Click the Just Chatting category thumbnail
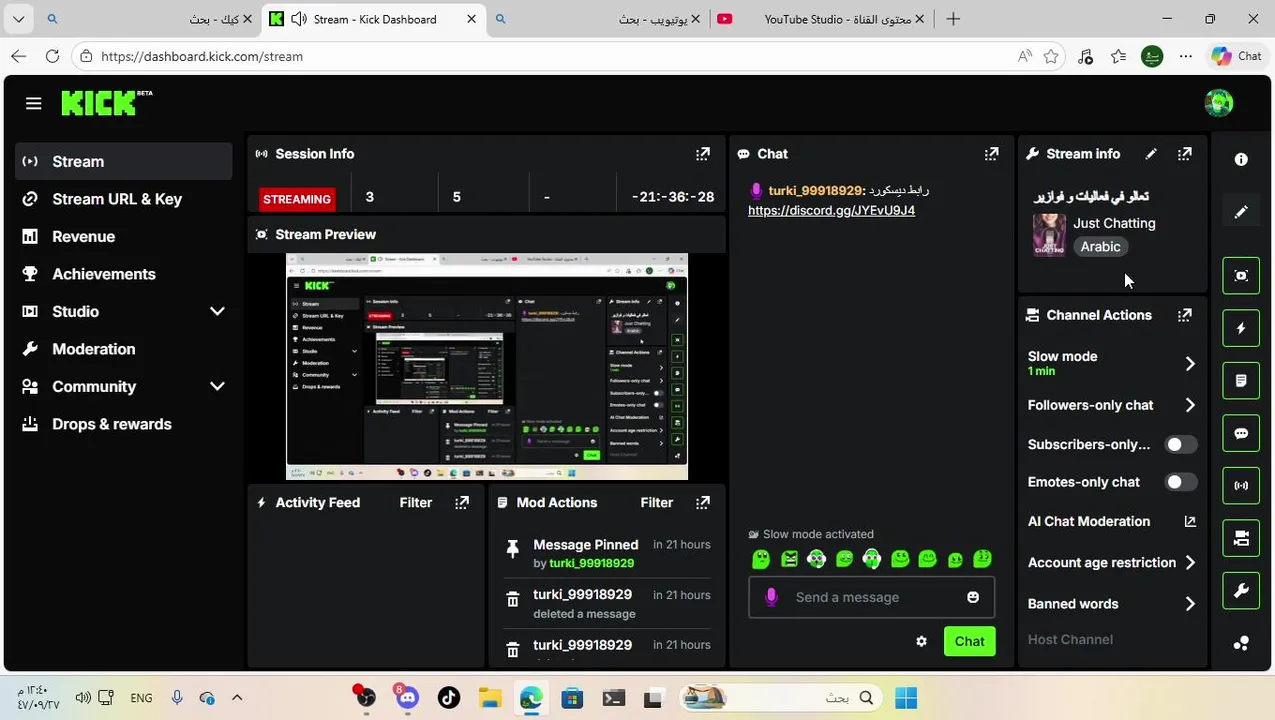The width and height of the screenshot is (1275, 720). pyautogui.click(x=1049, y=236)
